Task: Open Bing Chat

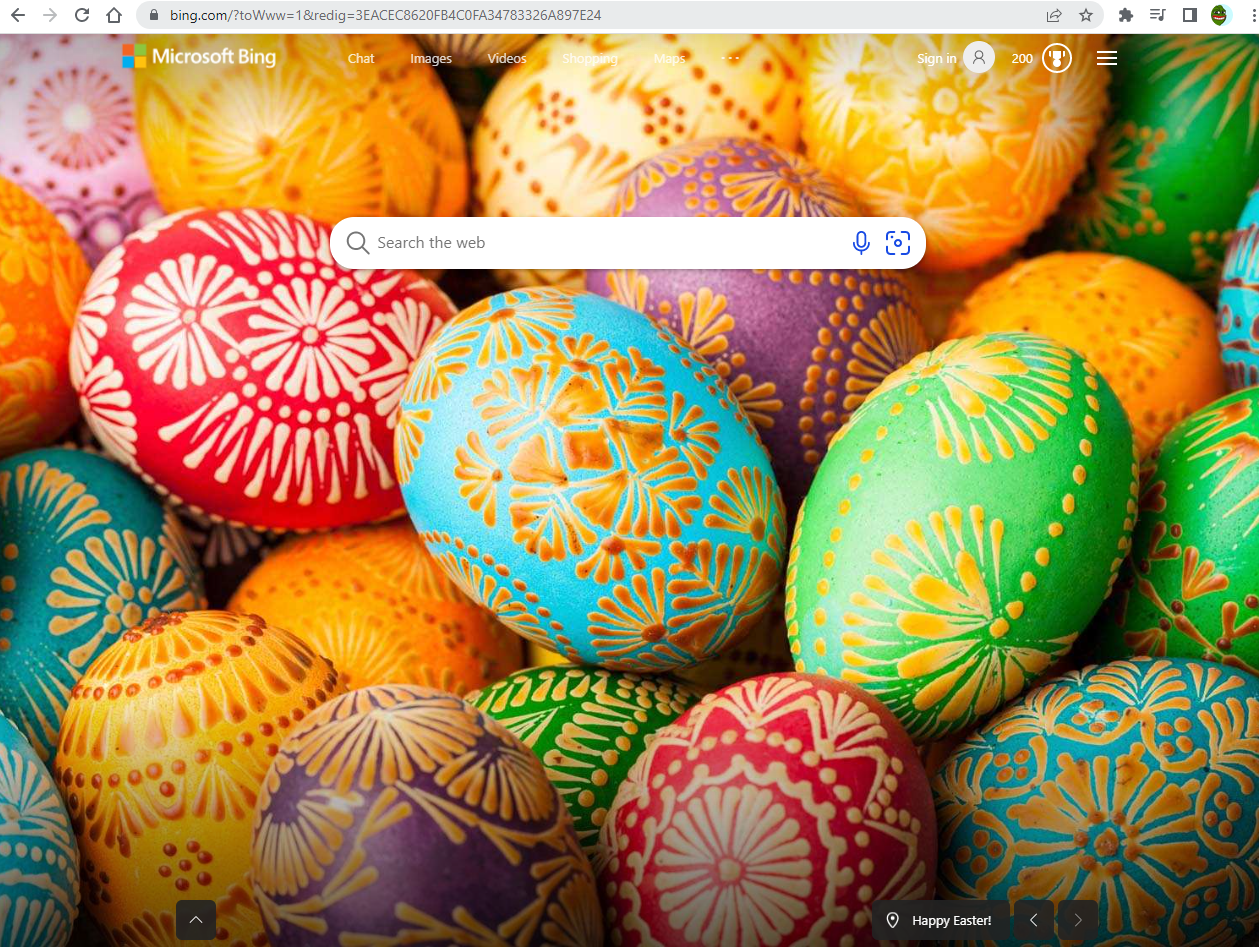Action: (361, 59)
